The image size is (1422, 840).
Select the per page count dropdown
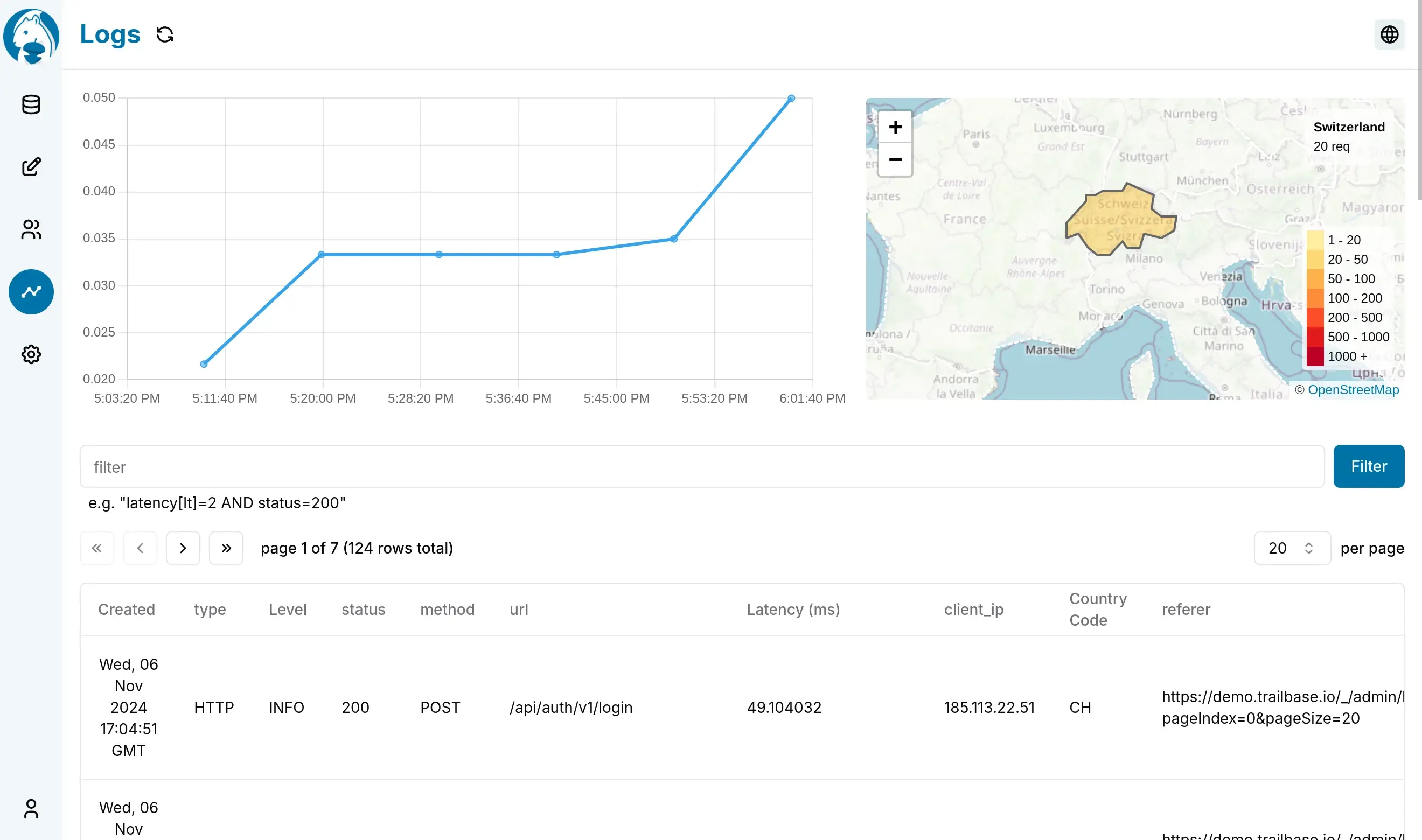point(1290,548)
